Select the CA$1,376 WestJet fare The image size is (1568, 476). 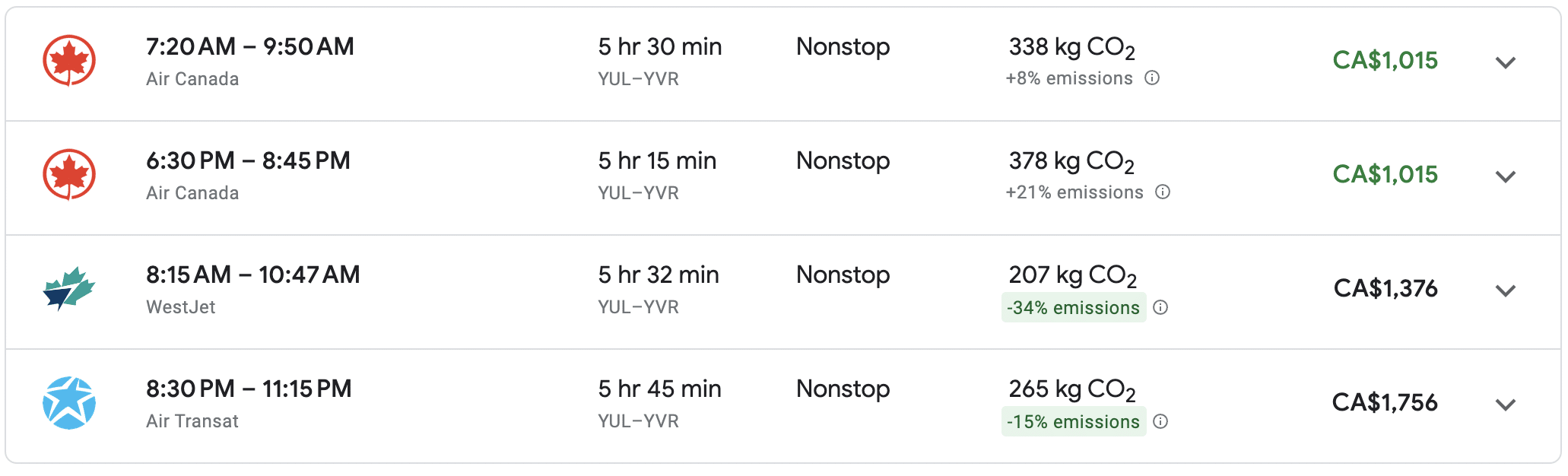[1385, 289]
